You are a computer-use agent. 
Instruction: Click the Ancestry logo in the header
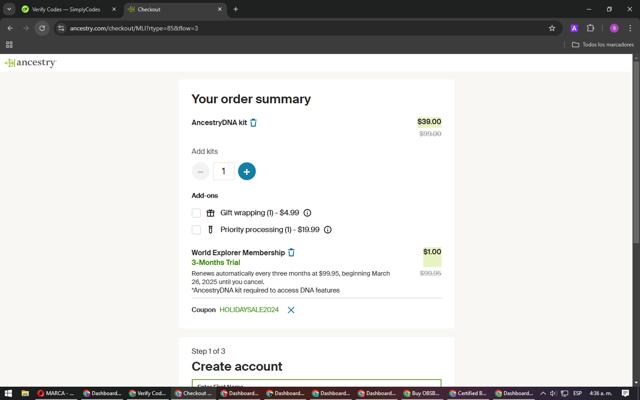[x=30, y=63]
